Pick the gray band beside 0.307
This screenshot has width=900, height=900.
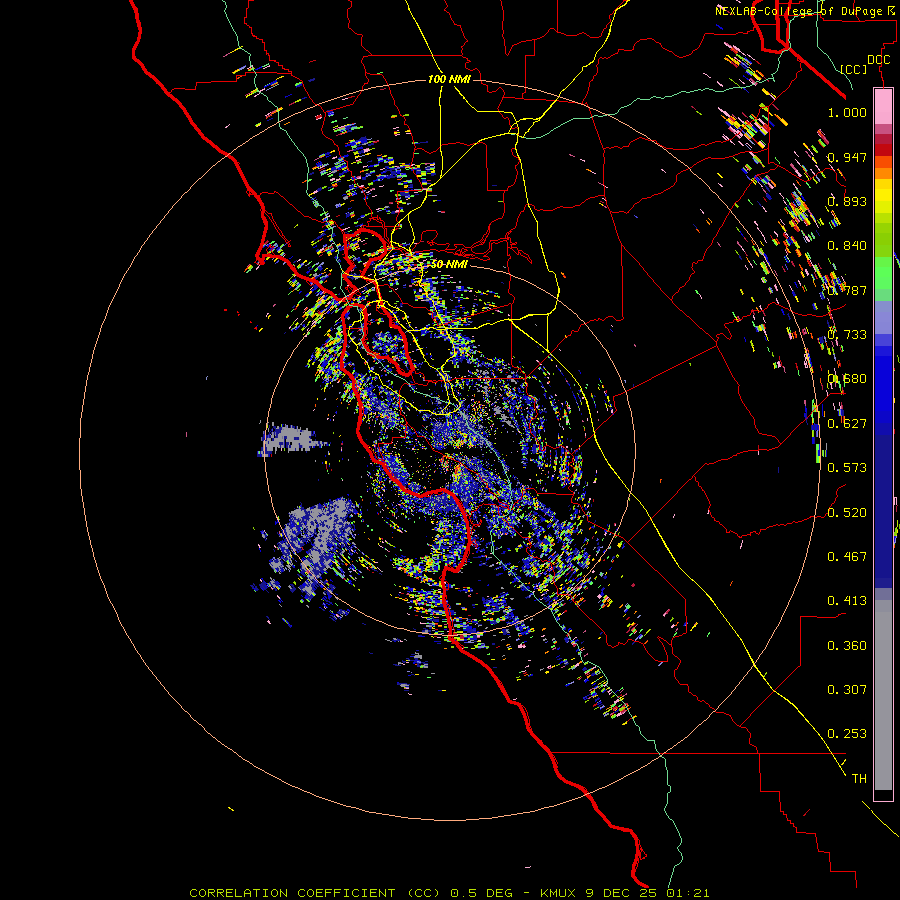[883, 695]
